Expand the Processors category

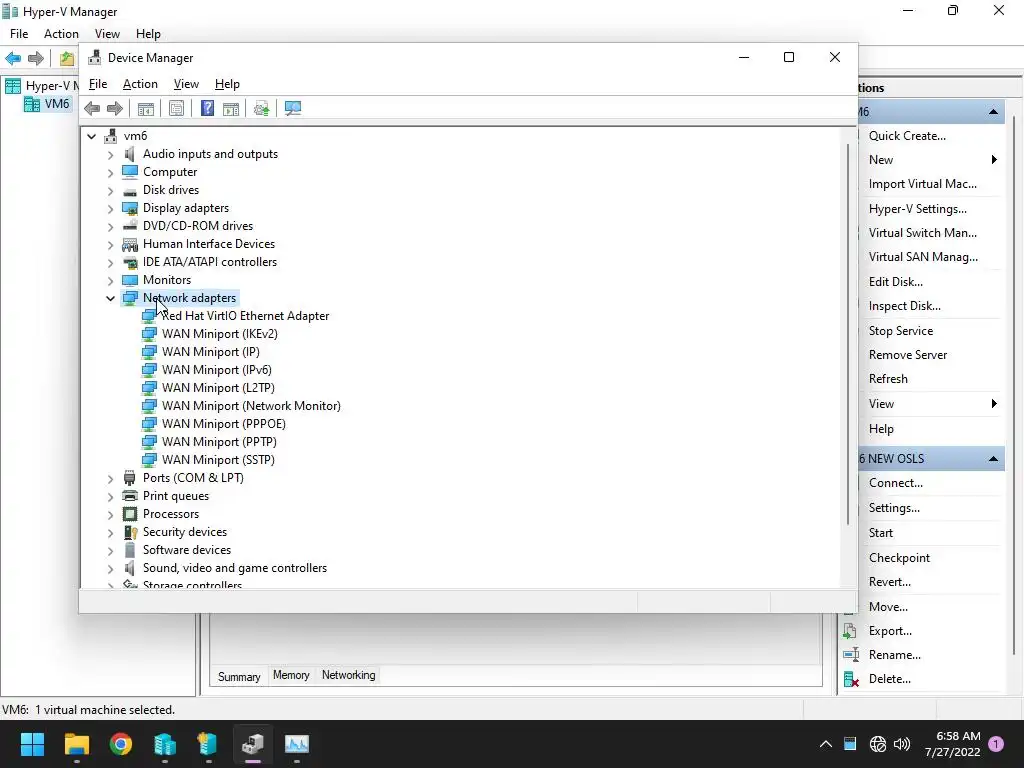coord(110,515)
